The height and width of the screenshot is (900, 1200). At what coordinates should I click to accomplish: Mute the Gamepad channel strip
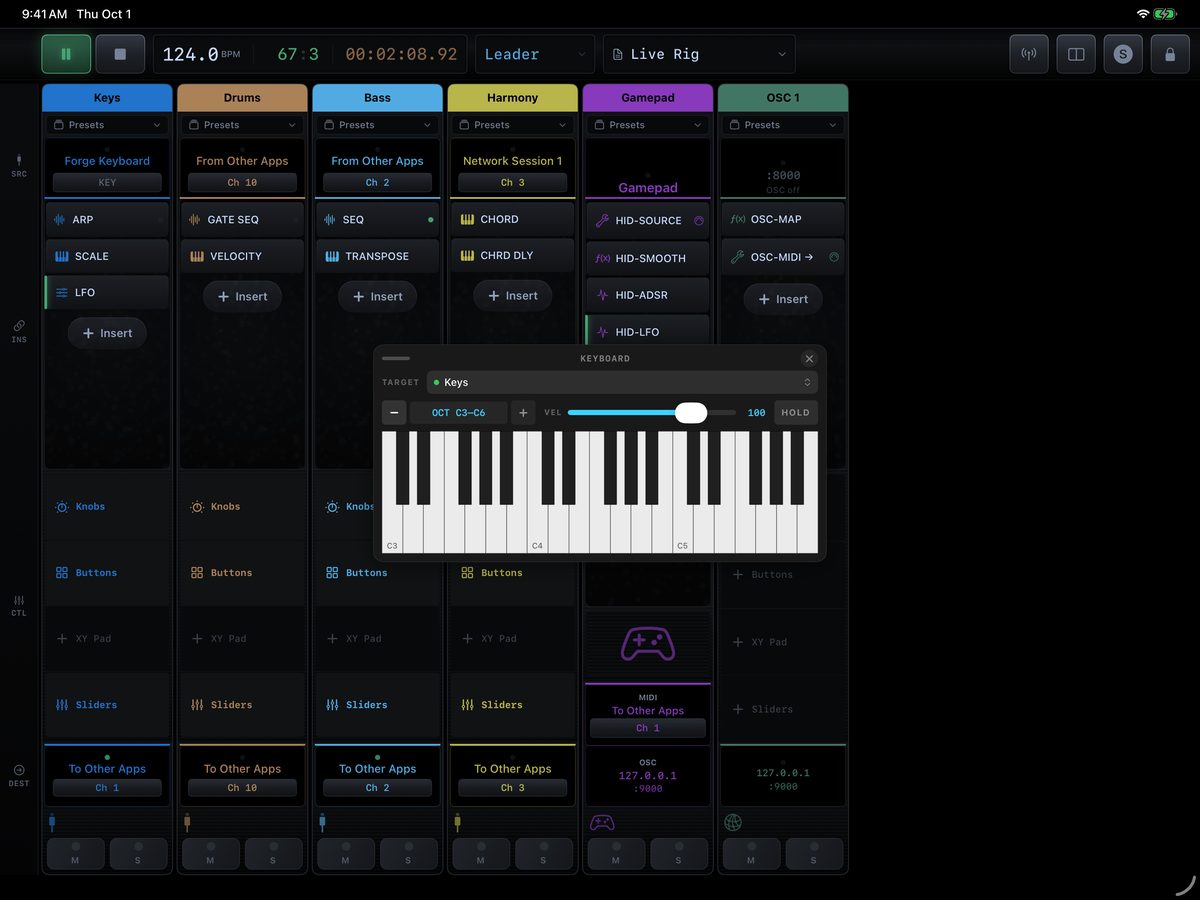coord(615,853)
